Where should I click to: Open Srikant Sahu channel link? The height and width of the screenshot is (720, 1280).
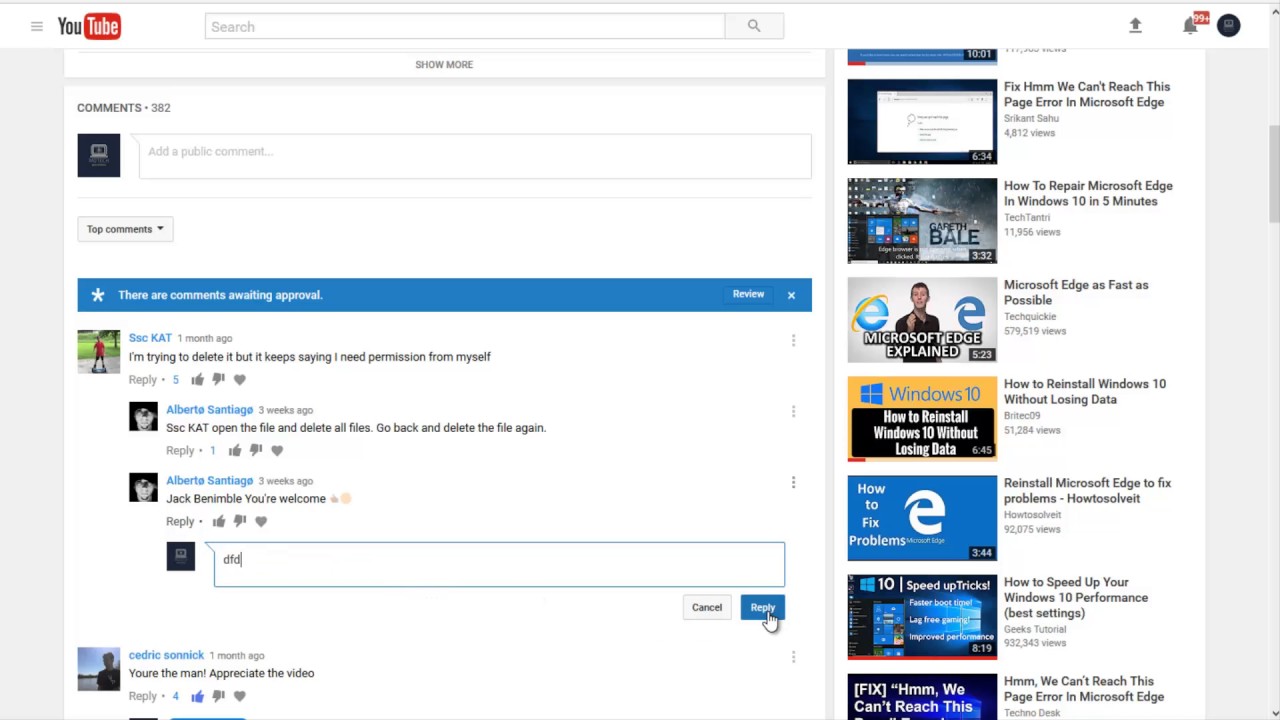point(1031,118)
